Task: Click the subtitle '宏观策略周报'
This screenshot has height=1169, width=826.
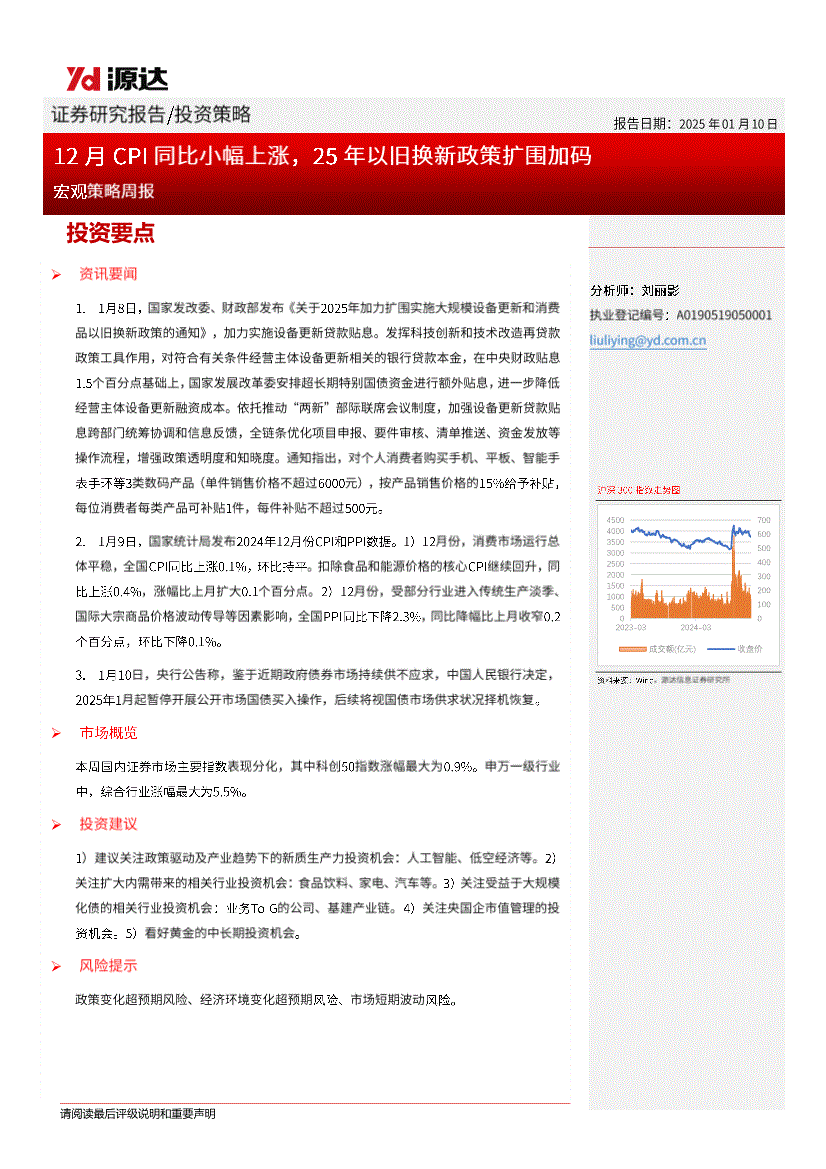Action: tap(104, 191)
